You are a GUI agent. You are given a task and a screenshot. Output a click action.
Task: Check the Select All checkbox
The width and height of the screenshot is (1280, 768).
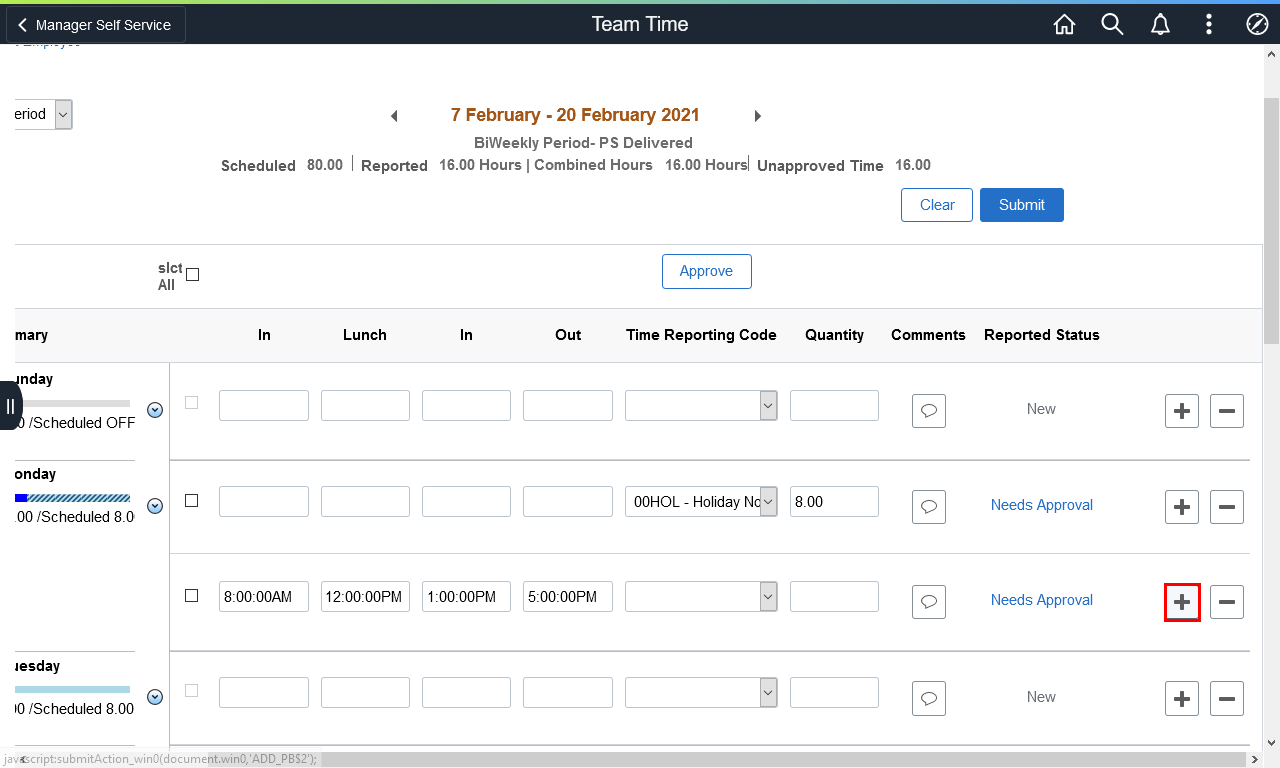[x=193, y=275]
